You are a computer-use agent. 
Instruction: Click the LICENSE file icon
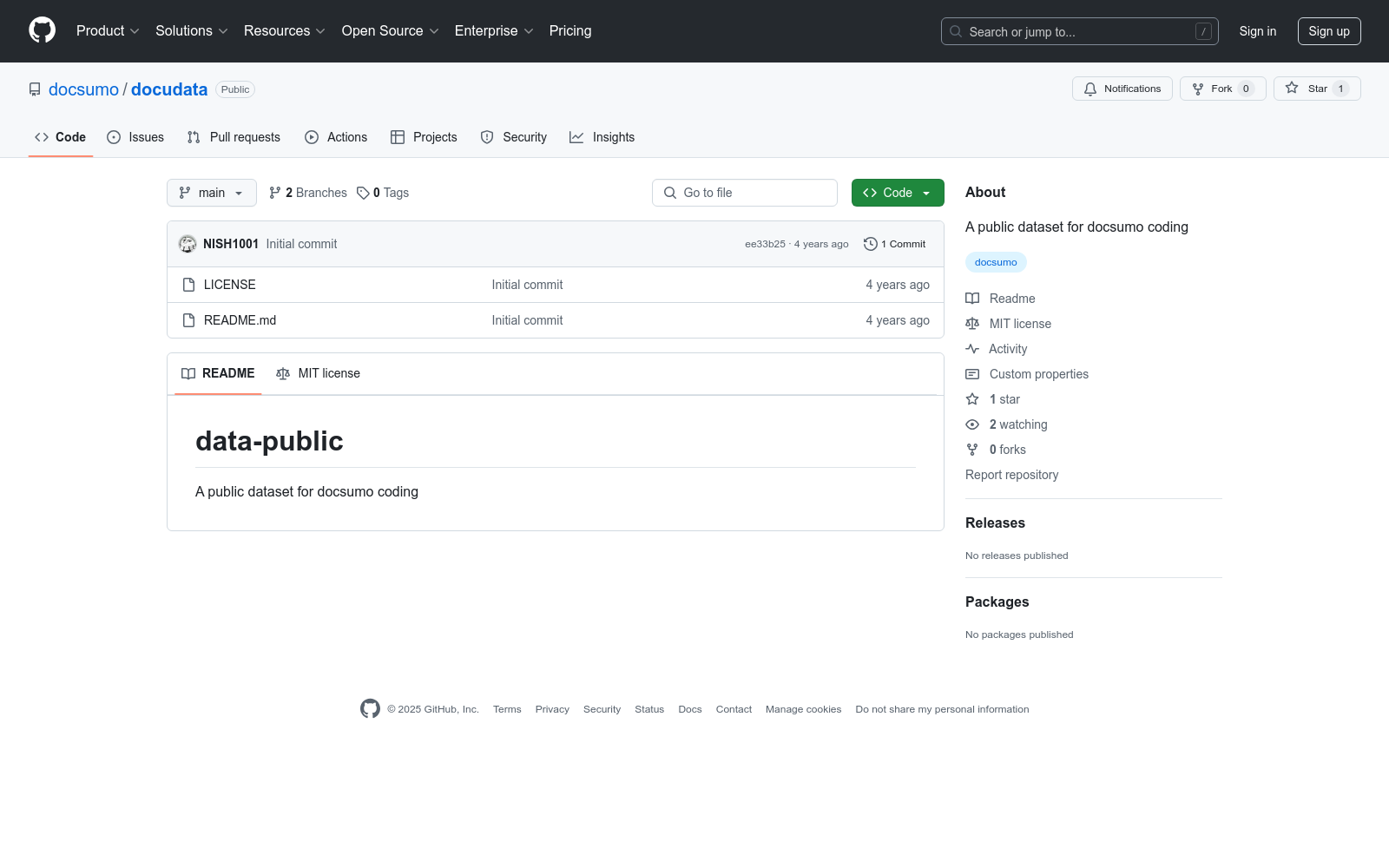(x=188, y=285)
